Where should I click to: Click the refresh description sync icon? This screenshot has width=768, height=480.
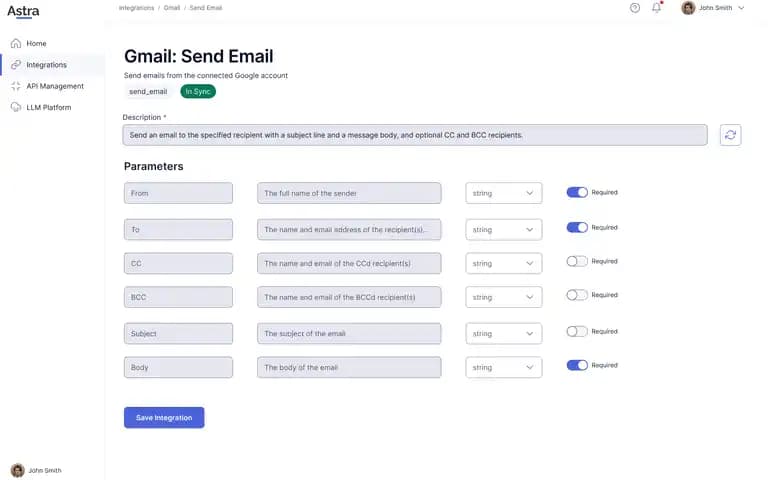730,135
